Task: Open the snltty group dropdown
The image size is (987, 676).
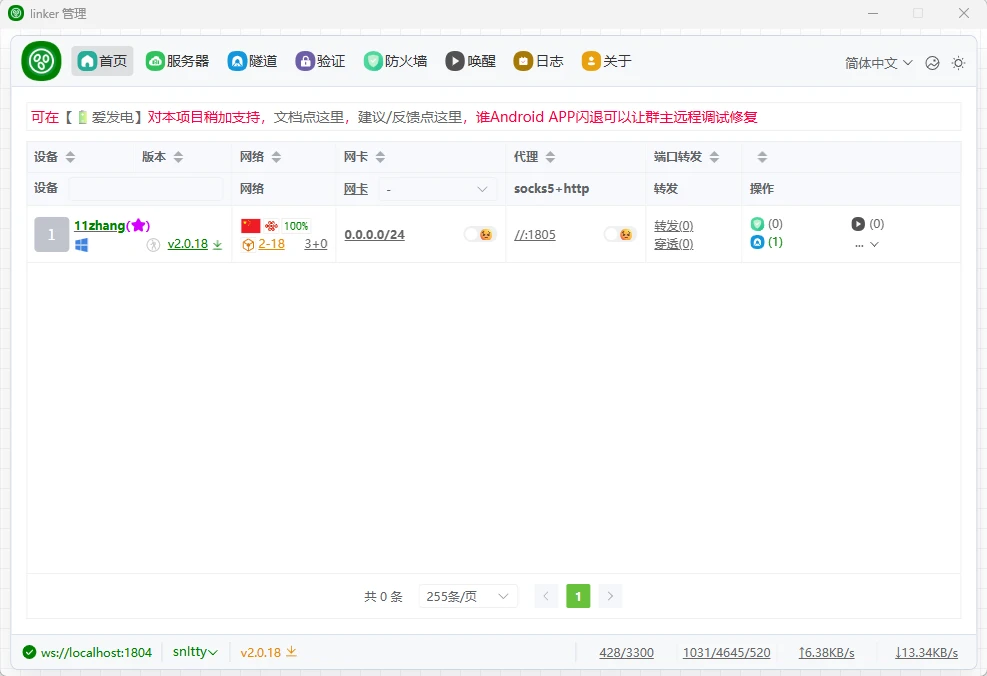Action: [195, 652]
